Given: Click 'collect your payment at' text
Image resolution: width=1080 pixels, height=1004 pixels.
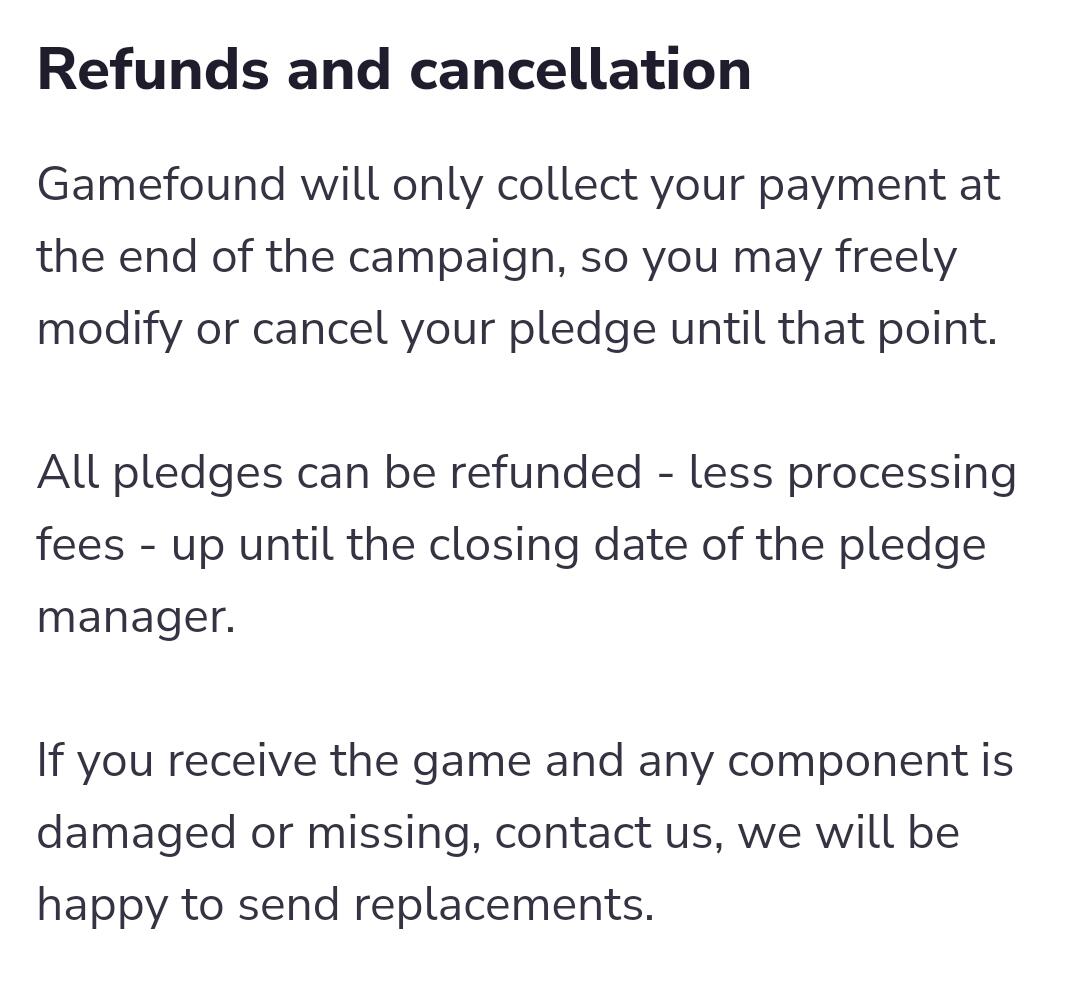Looking at the screenshot, I should 748,186.
